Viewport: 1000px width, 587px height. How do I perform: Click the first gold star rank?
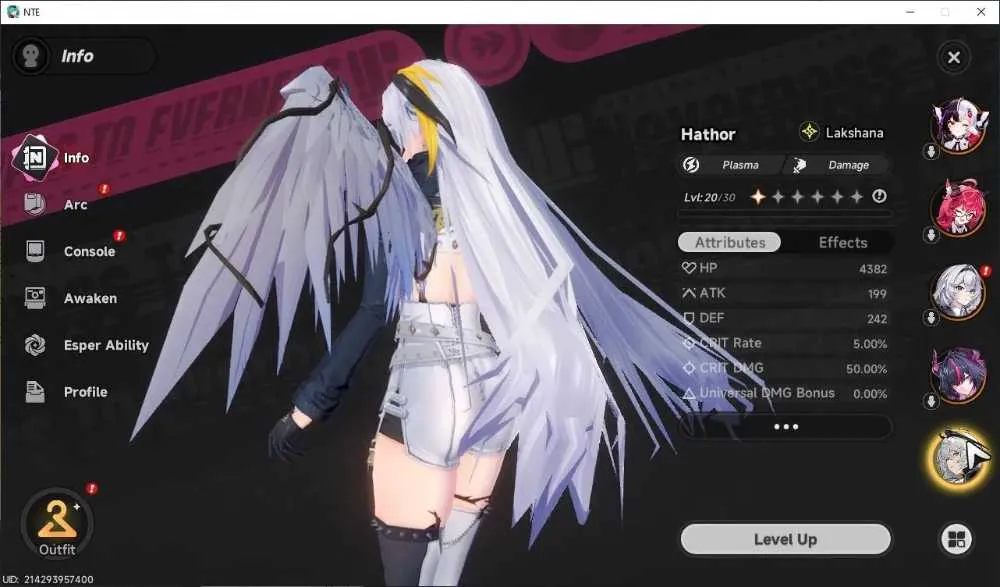tap(758, 197)
